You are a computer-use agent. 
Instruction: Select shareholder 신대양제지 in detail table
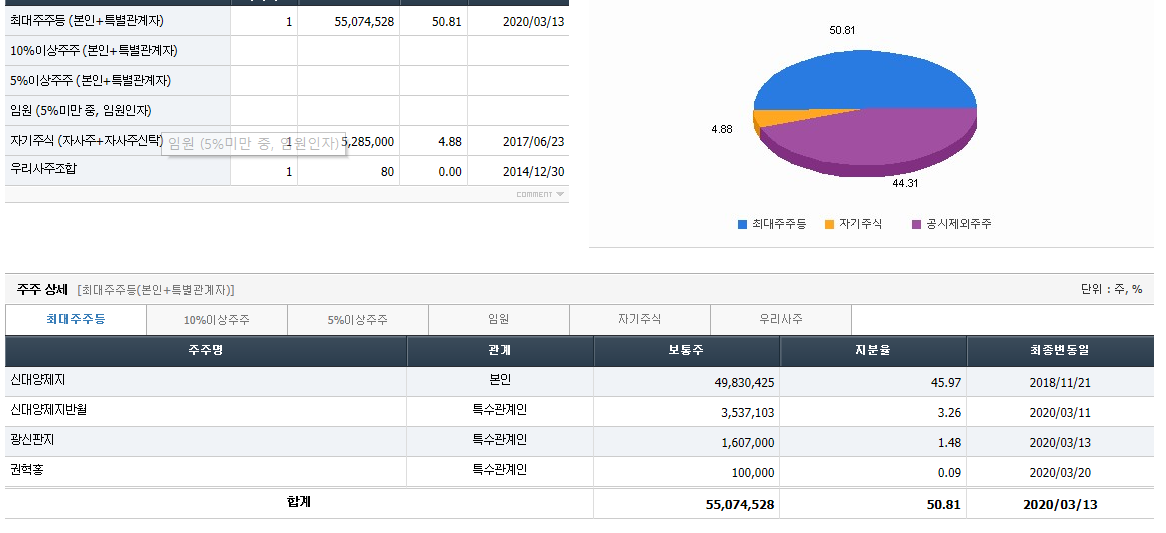(38, 380)
